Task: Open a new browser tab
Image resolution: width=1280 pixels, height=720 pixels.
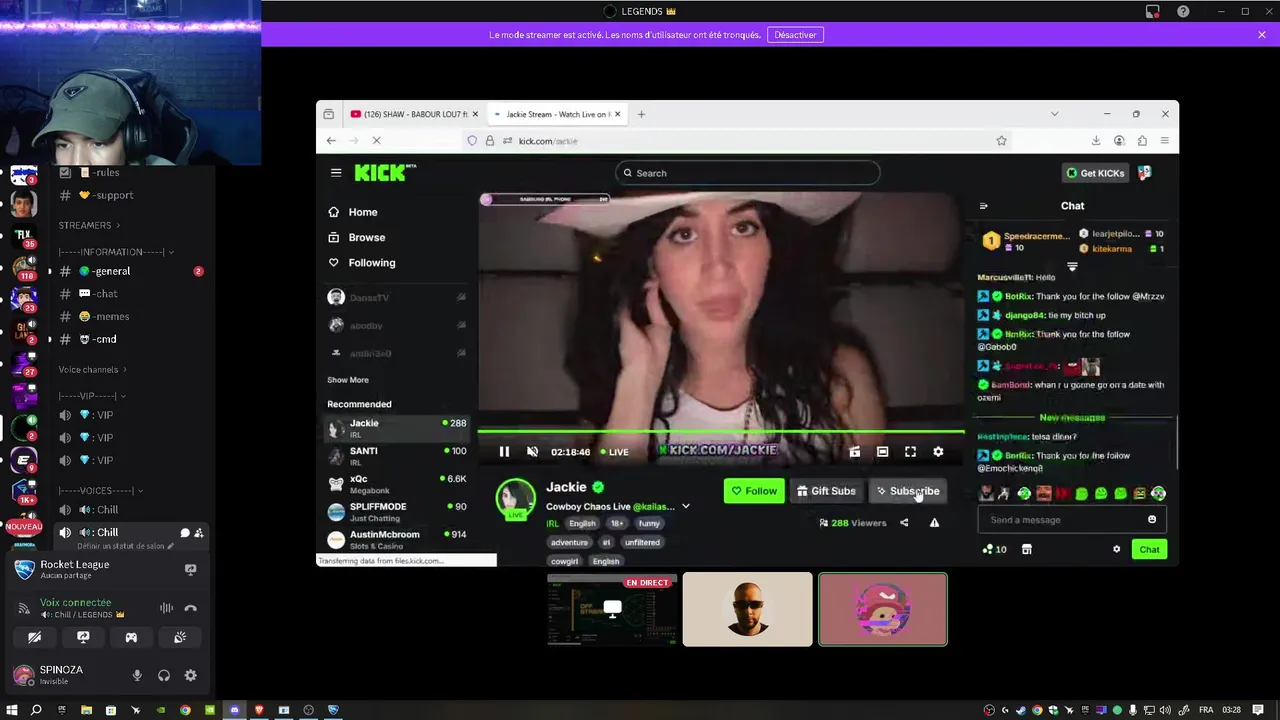Action: tap(641, 114)
